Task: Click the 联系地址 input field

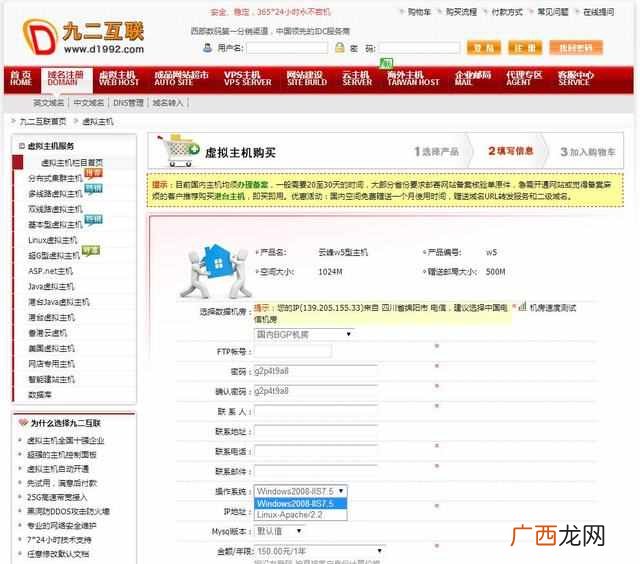Action: (x=316, y=431)
